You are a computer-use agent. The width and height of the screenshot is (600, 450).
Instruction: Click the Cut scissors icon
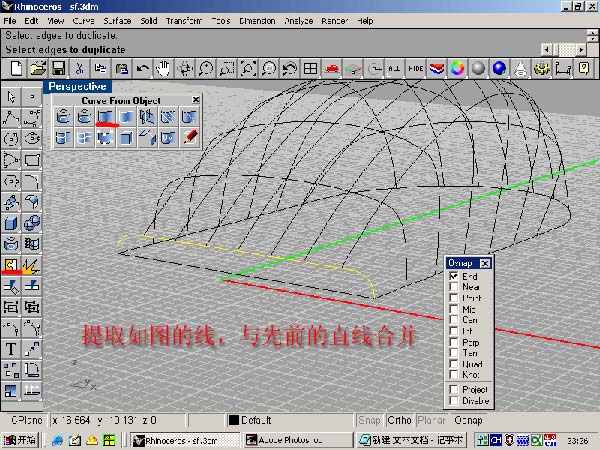(x=79, y=68)
